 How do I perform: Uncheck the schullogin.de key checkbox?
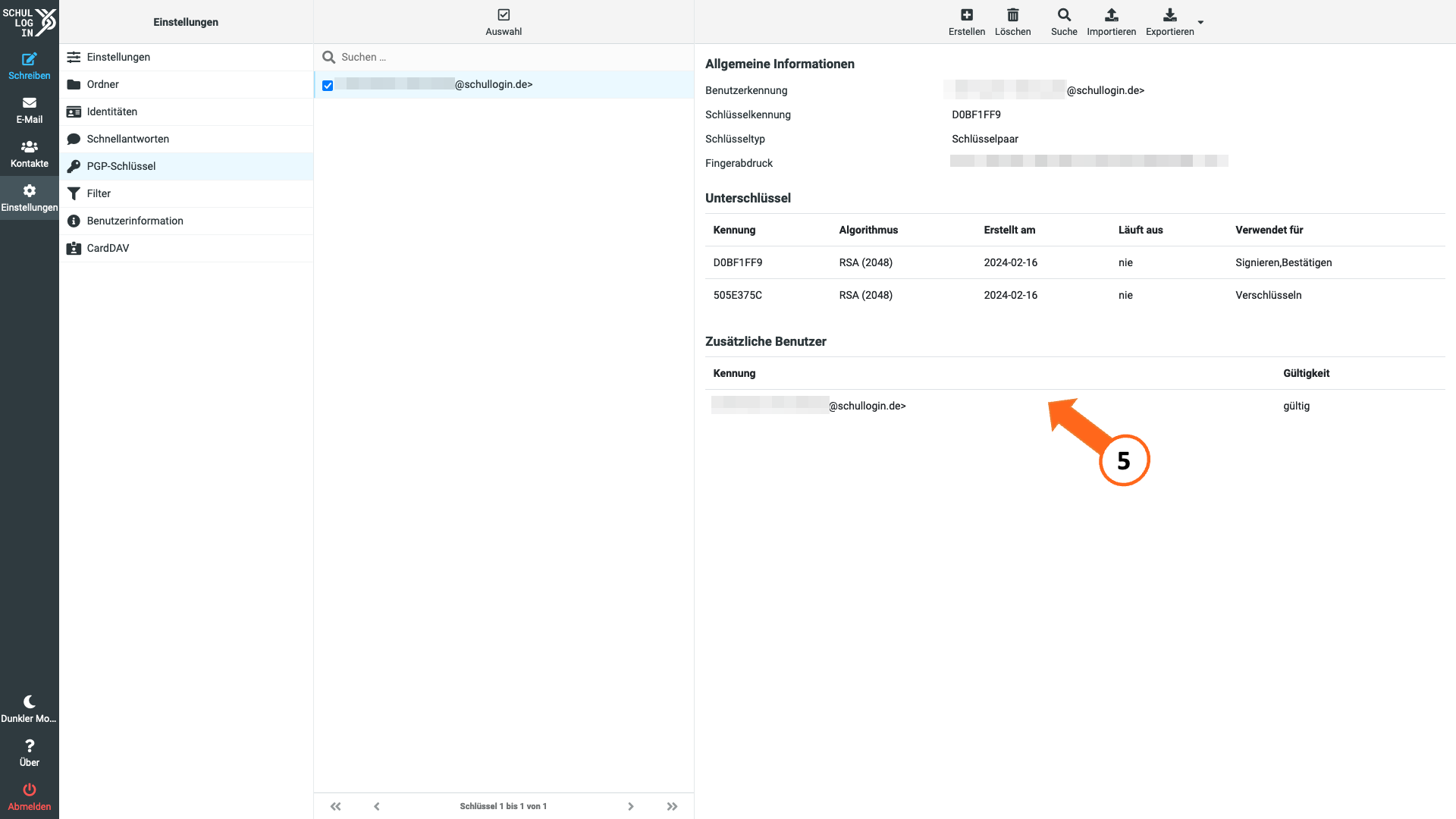(328, 86)
